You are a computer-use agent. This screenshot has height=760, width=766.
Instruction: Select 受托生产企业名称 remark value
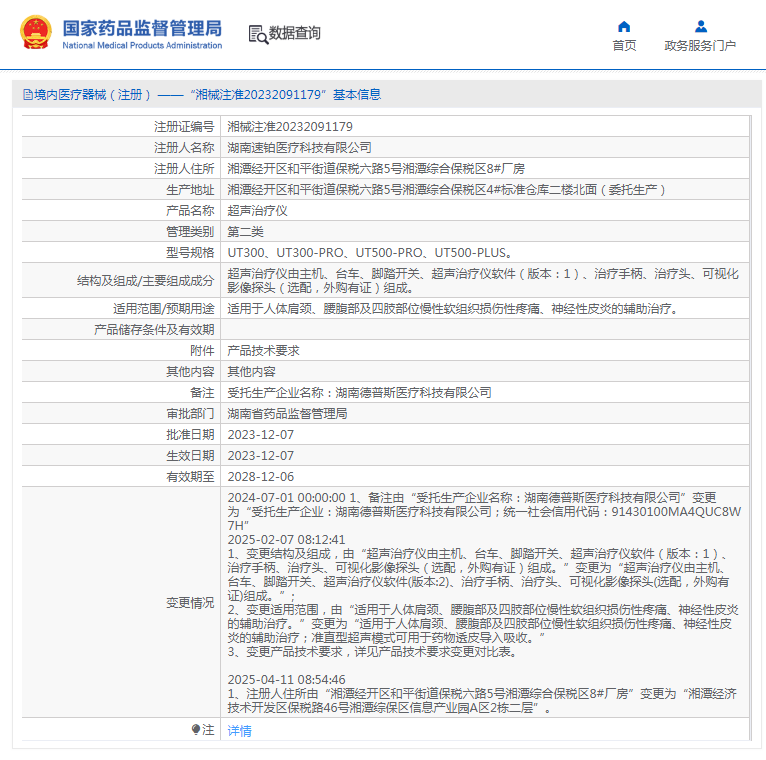pyautogui.click(x=360, y=393)
